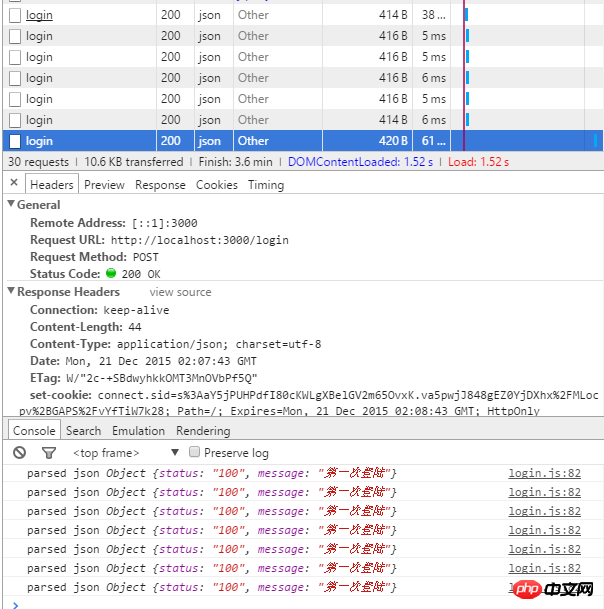604x609 pixels.
Task: Click view source for response headers
Action: [x=181, y=292]
